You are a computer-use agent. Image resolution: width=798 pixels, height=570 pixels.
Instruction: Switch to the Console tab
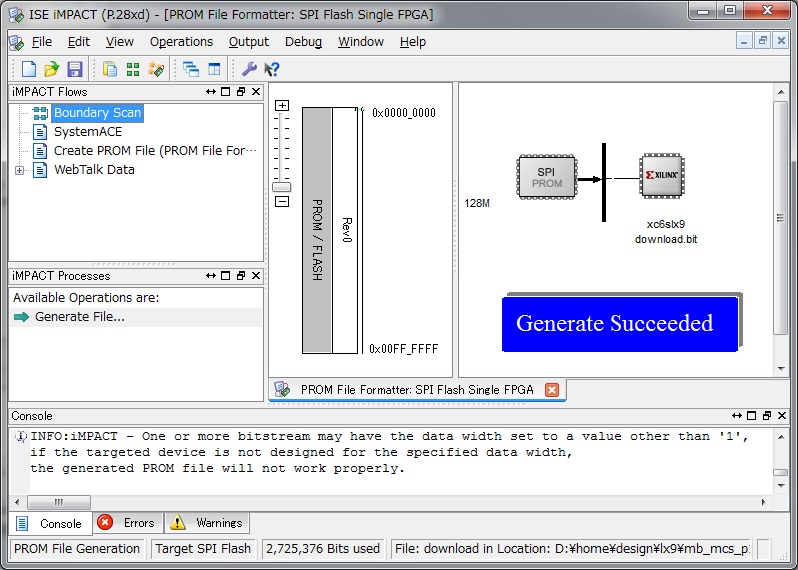[50, 523]
